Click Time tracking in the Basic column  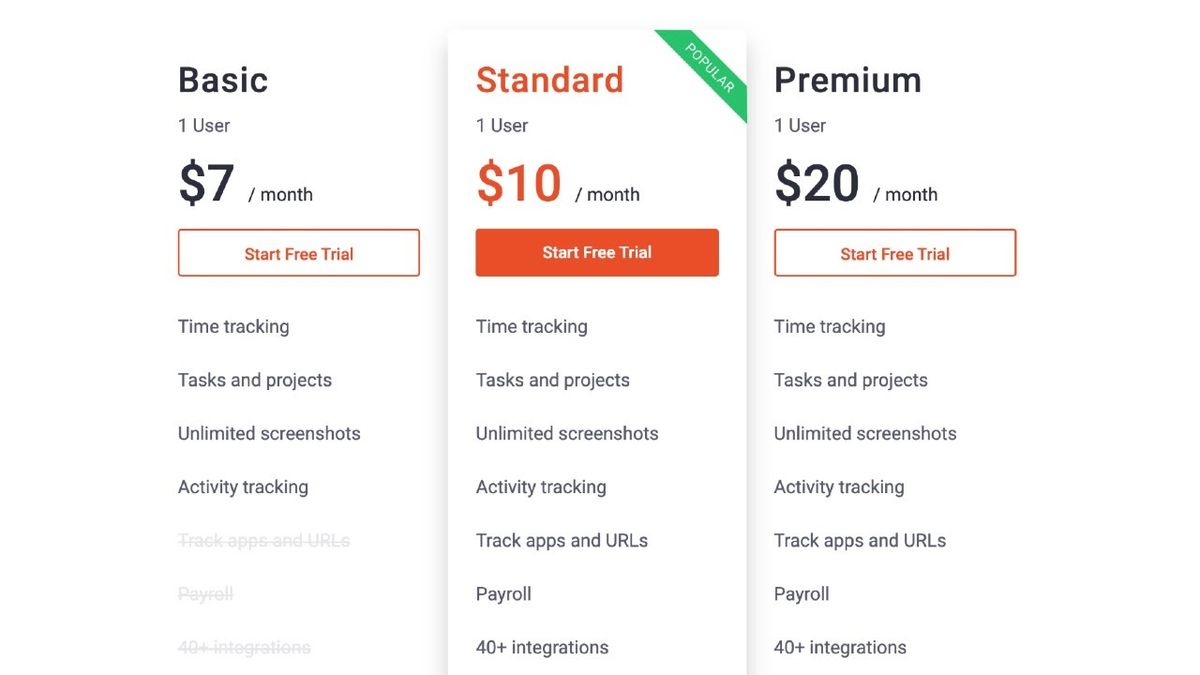(x=233, y=326)
